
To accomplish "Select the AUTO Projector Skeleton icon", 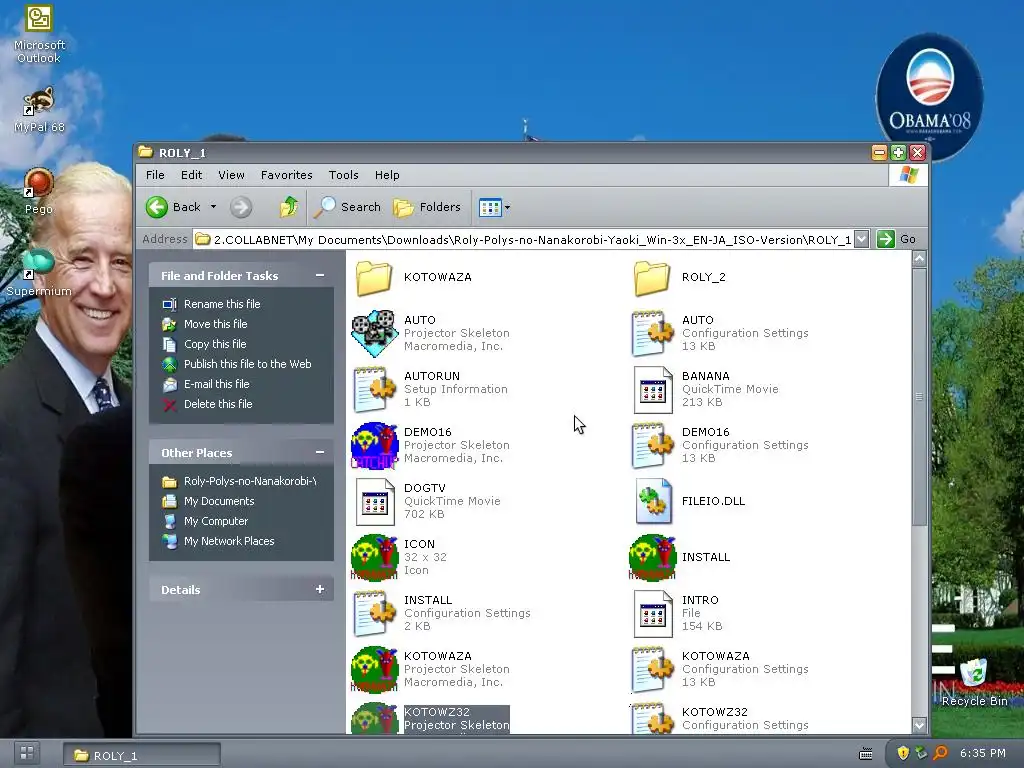I will tap(374, 333).
